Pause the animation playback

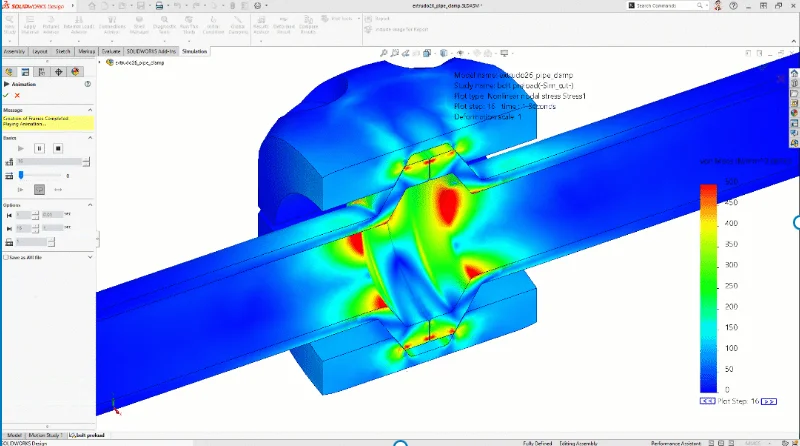coord(39,148)
